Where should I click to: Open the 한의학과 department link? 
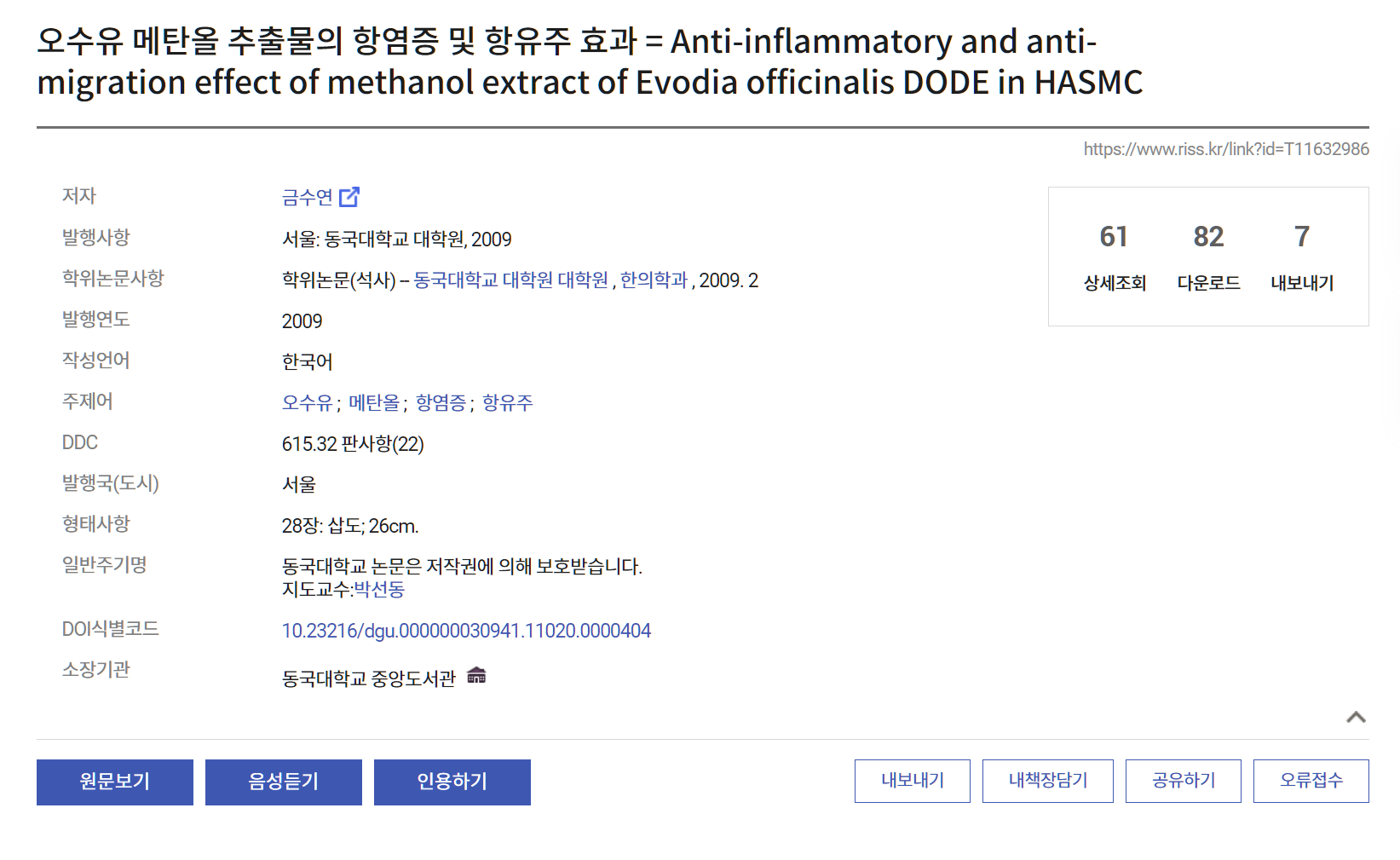(654, 280)
